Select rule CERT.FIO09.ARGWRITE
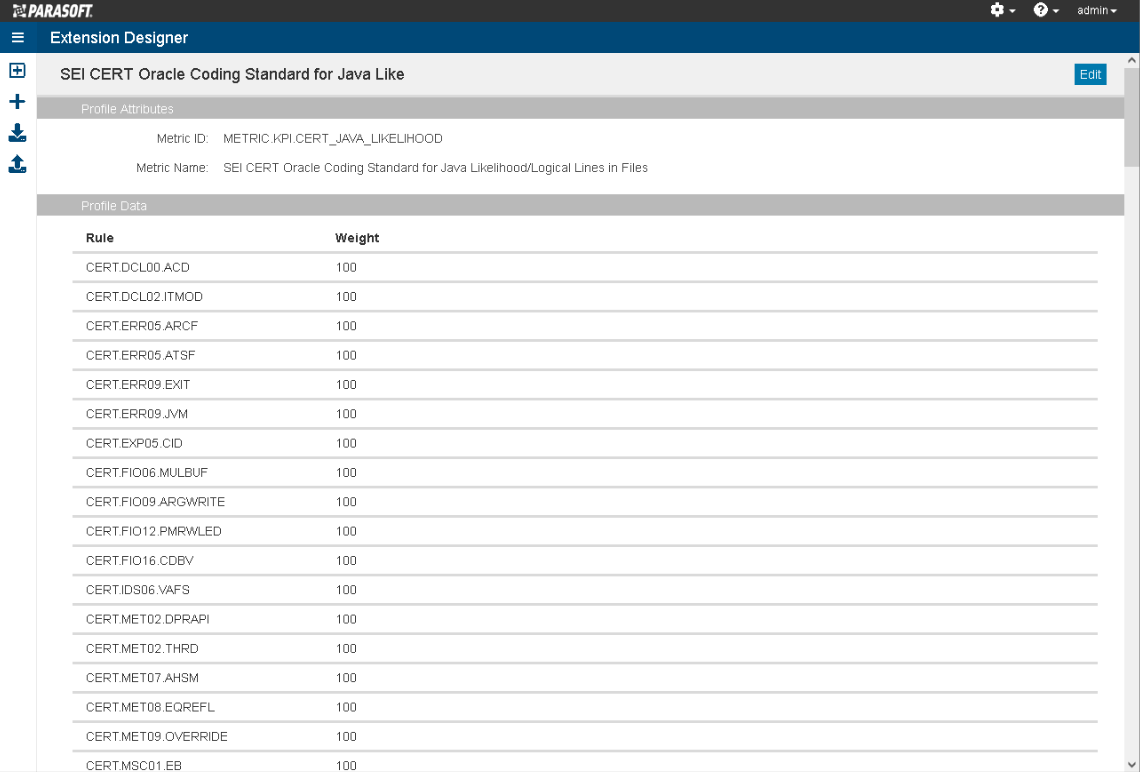 coord(156,502)
